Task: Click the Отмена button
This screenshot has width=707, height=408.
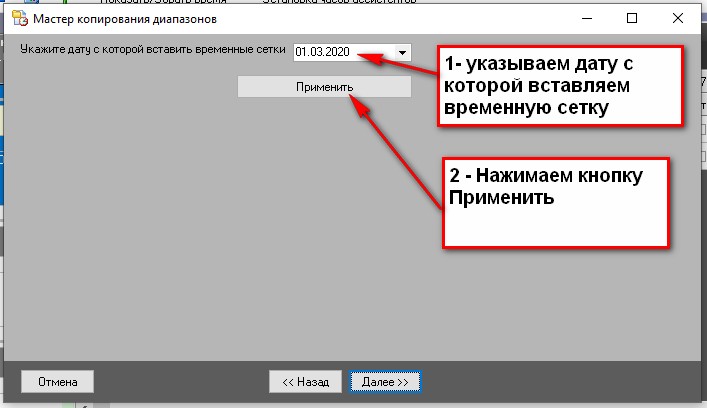Action: click(x=57, y=381)
